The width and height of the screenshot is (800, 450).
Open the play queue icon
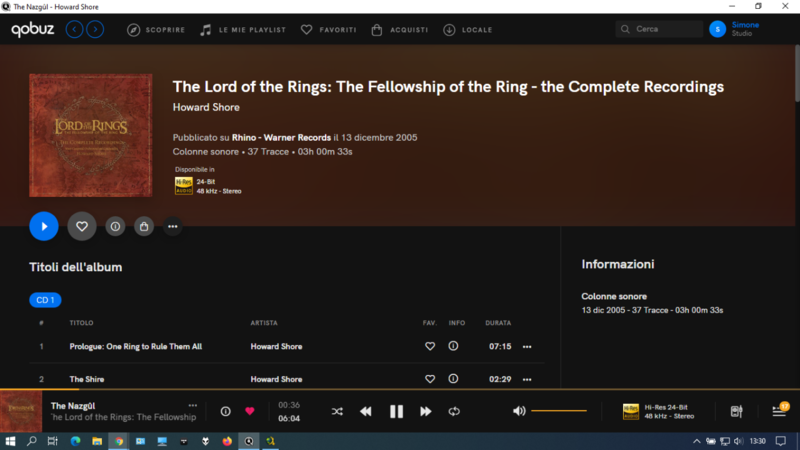coord(779,411)
